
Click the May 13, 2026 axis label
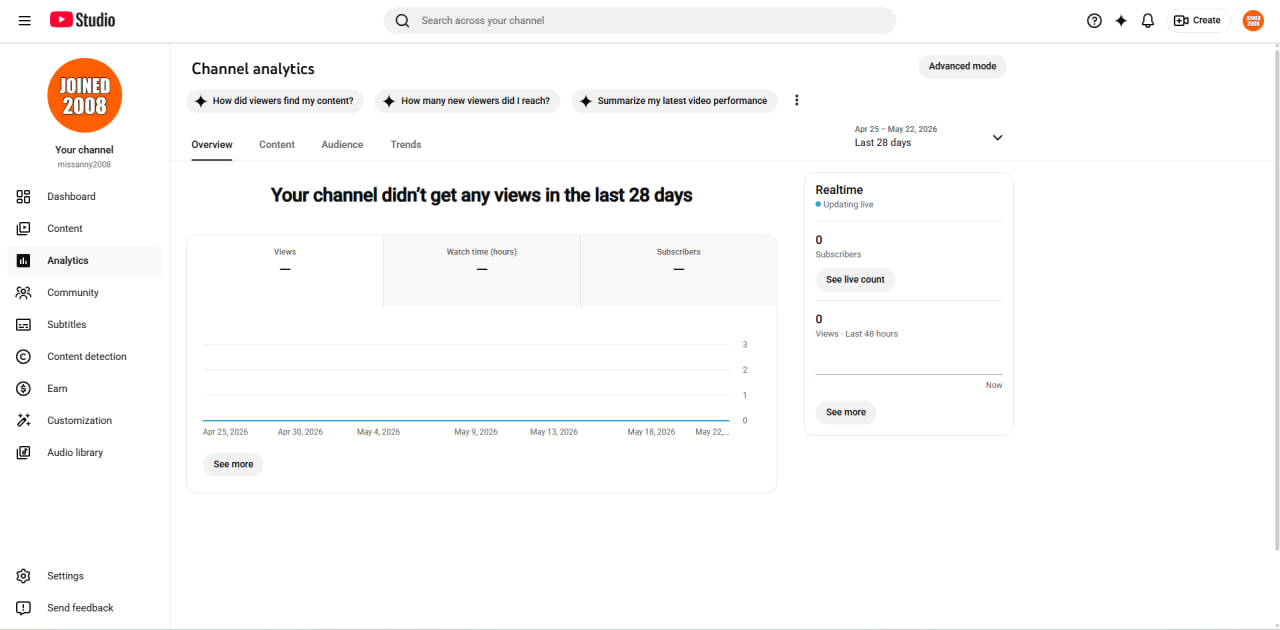tap(554, 432)
